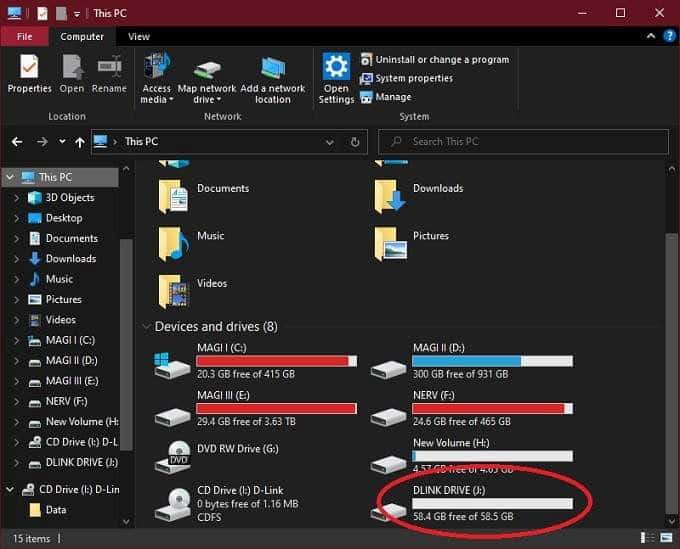Click the Access media icon
The width and height of the screenshot is (680, 549).
[157, 66]
